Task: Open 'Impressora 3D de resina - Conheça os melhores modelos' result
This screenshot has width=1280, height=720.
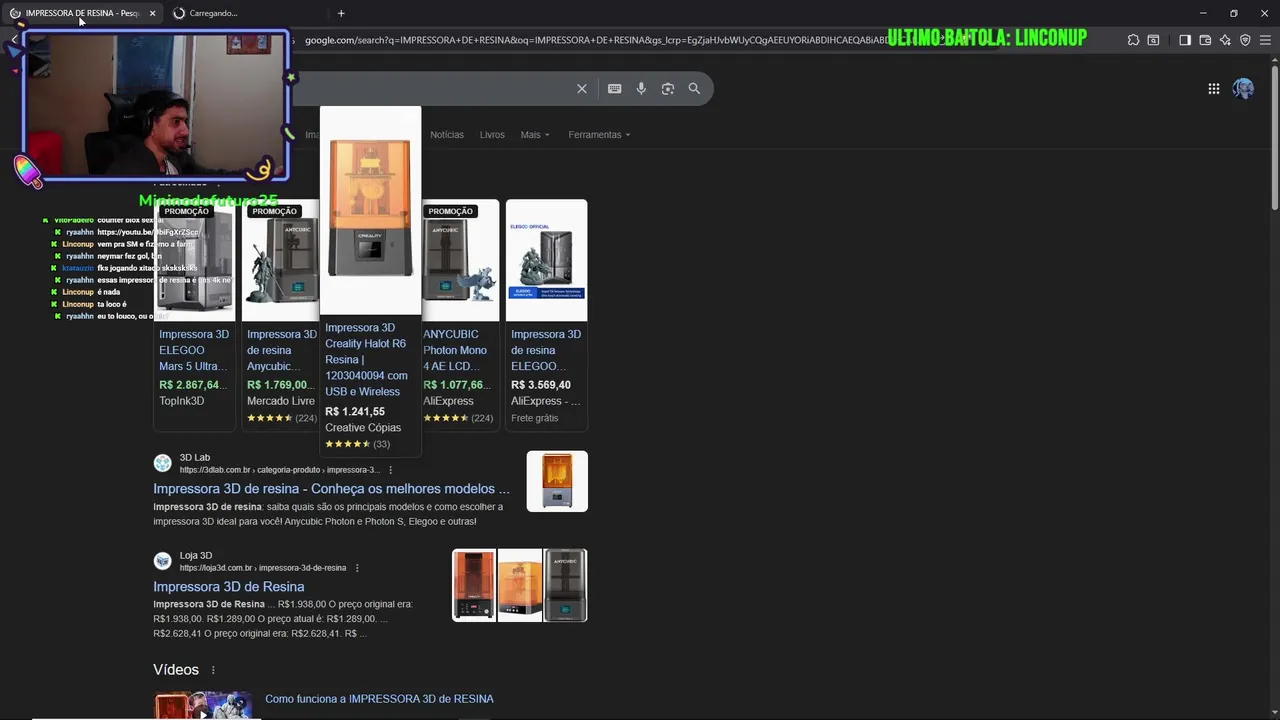Action: (331, 489)
